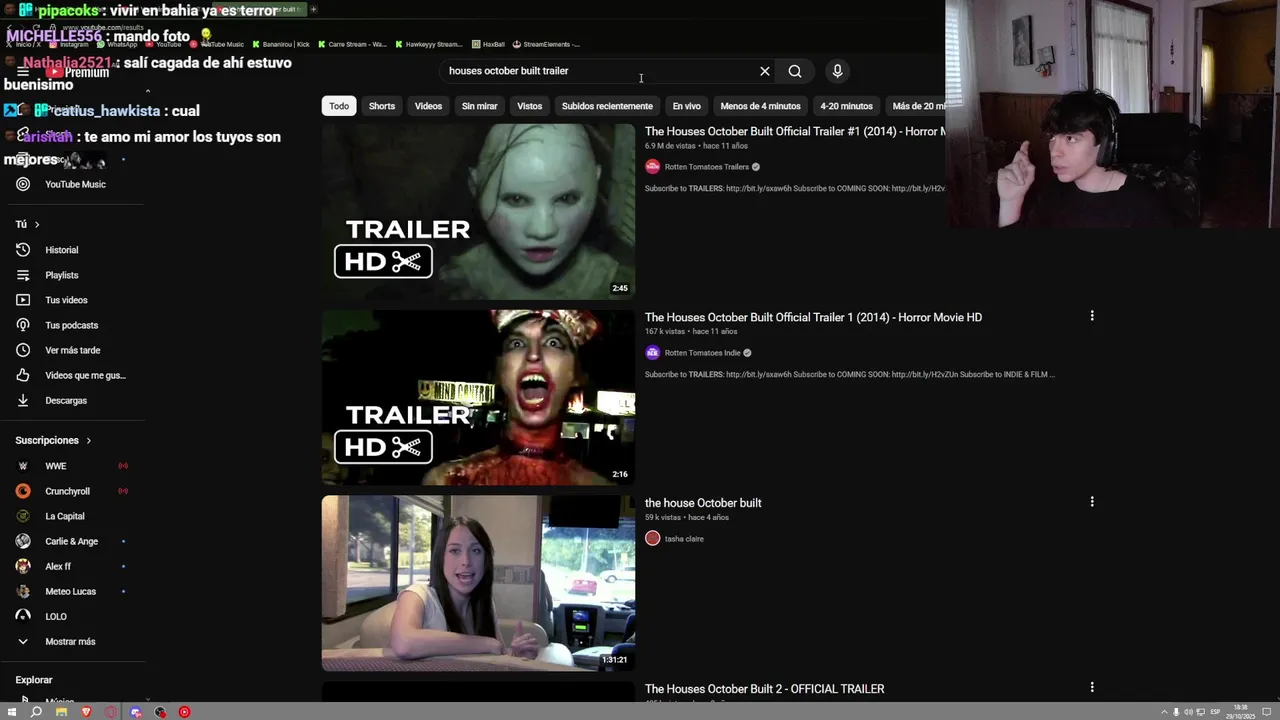1280x720 pixels.
Task: Play the 2:16 Trailer 1 thumbnail
Action: click(x=478, y=398)
